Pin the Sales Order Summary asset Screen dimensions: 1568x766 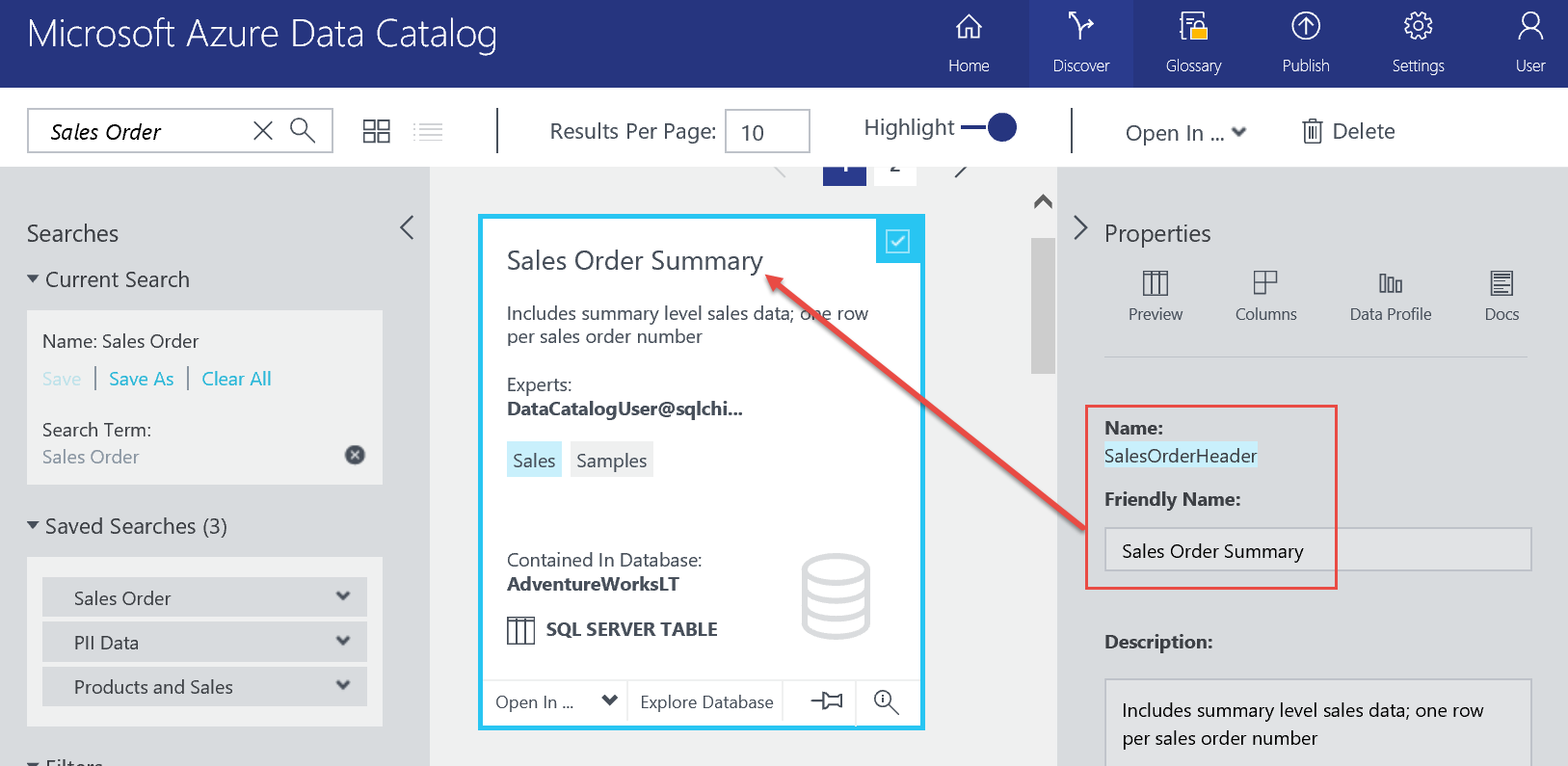(827, 700)
